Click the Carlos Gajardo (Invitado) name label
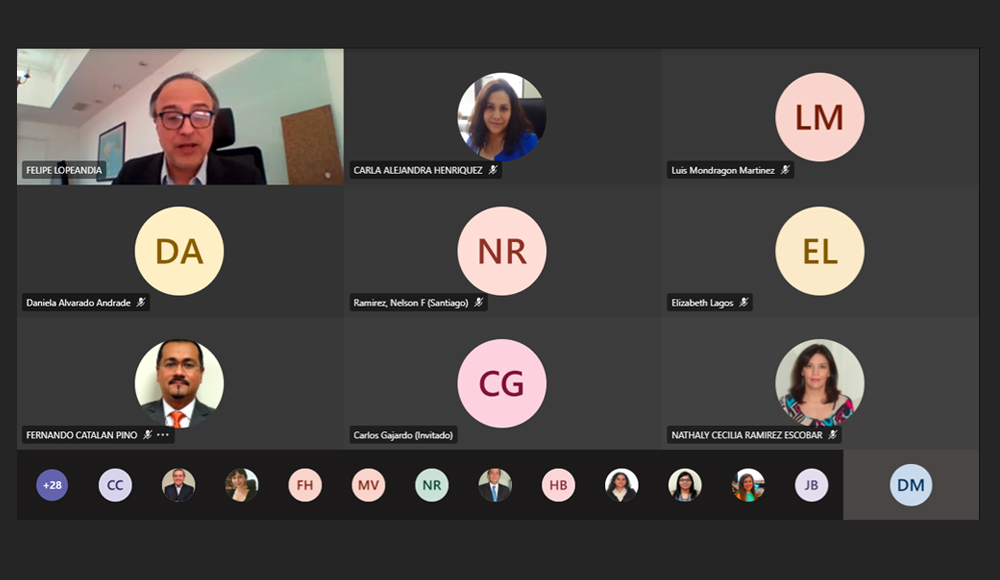The height and width of the screenshot is (580, 1000). (403, 435)
